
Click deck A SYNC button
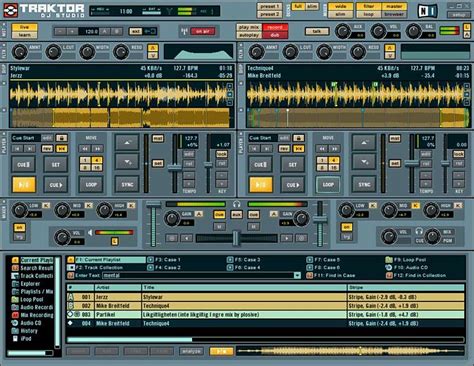tap(127, 184)
